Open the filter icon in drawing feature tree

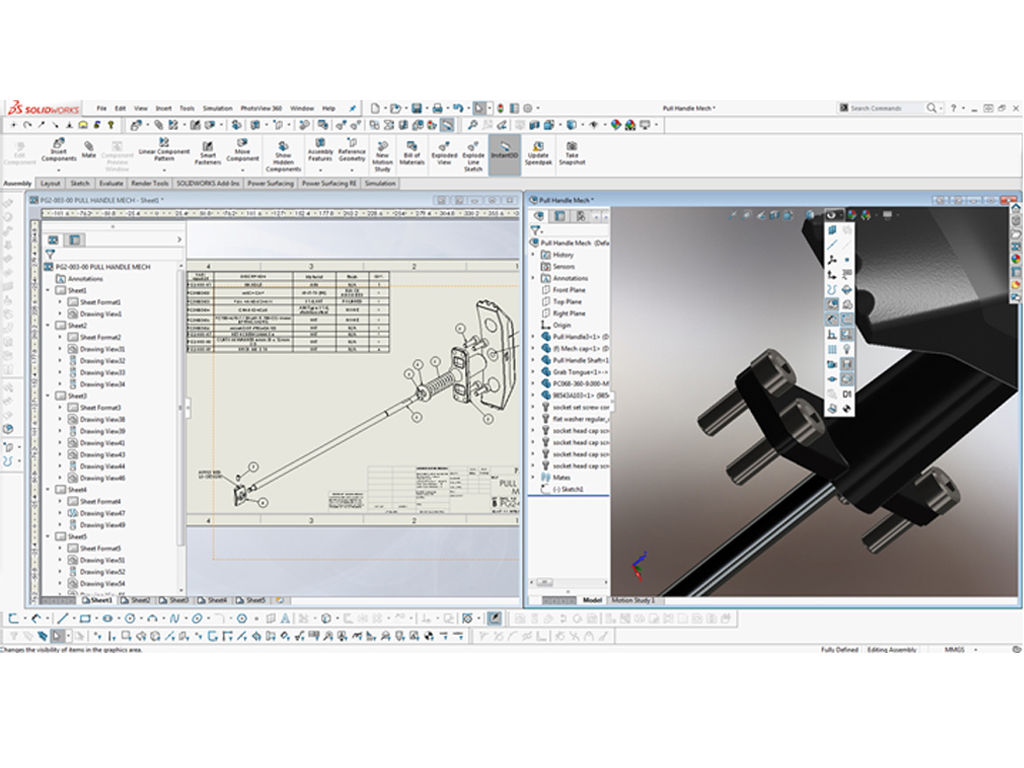point(50,254)
